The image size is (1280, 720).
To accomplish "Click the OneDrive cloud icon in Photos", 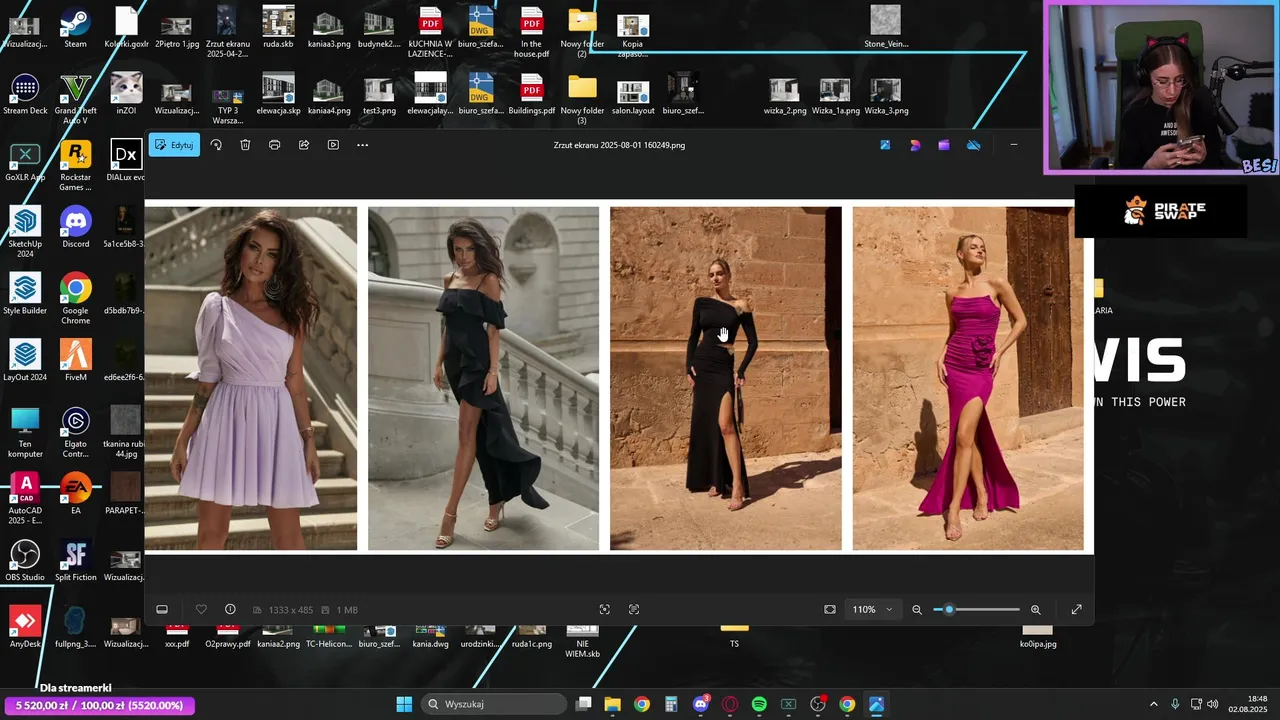I will pyautogui.click(x=973, y=145).
